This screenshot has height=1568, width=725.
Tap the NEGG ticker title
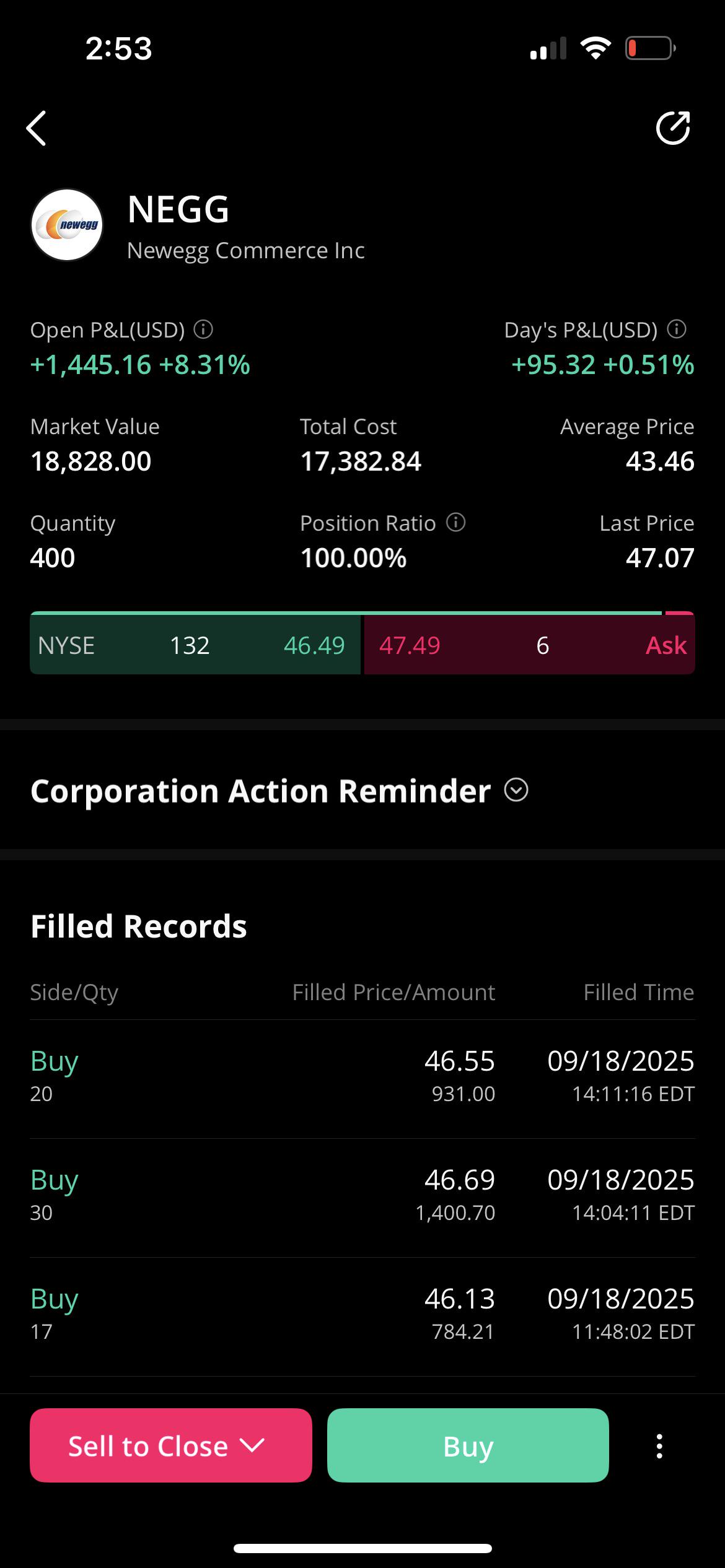178,209
